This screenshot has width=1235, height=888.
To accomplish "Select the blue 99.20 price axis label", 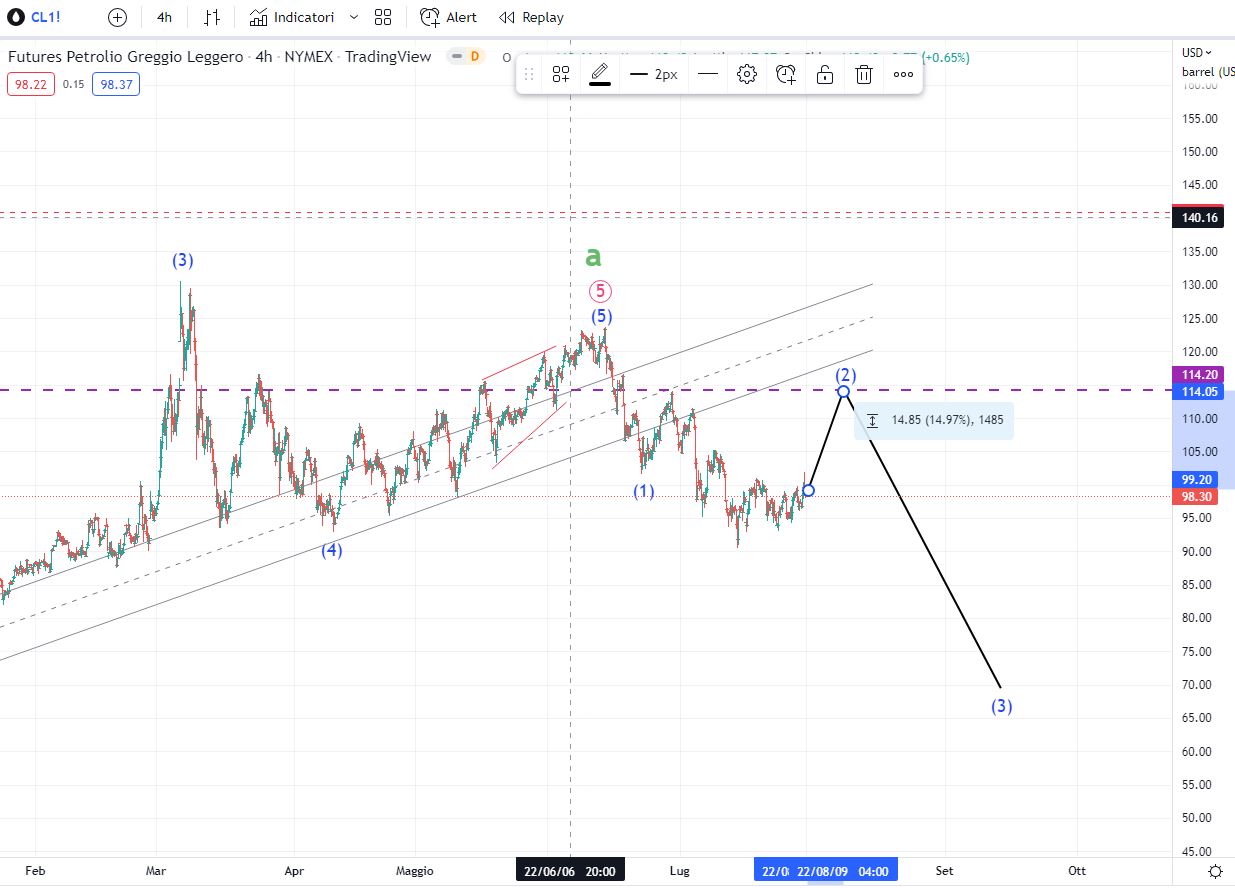I will pos(1198,479).
